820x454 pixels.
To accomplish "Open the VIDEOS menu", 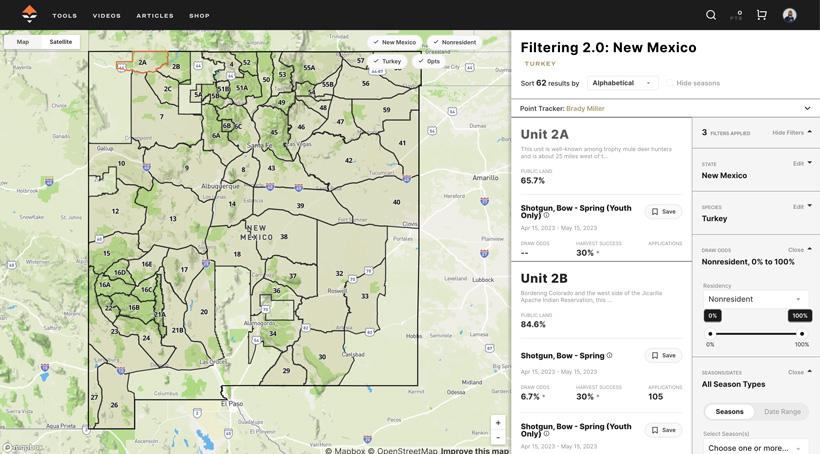I will 107,16.
